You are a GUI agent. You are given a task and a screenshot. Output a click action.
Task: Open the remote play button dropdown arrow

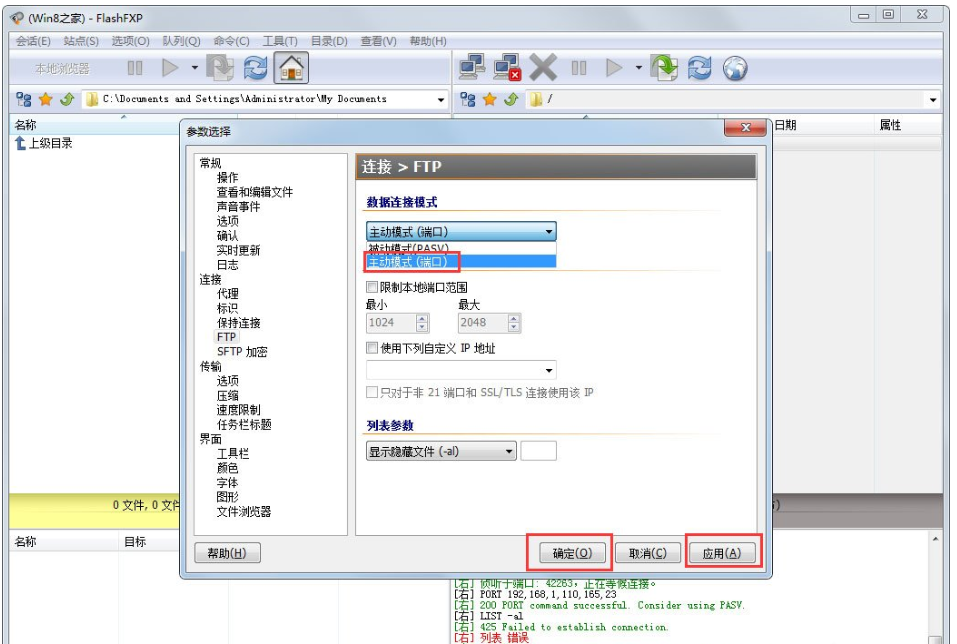pos(638,68)
